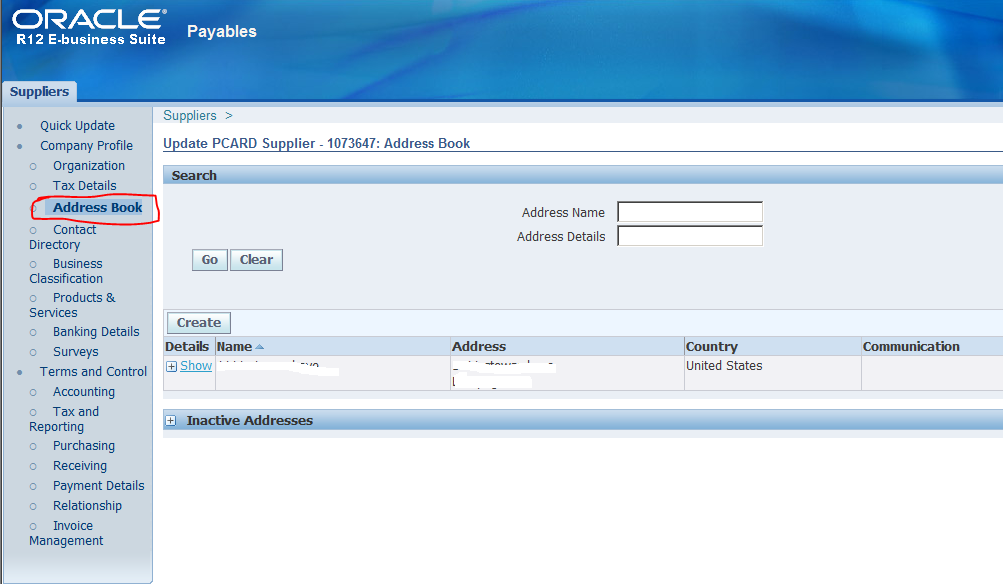
Task: Click the plus icon beside Inactive Addresses
Action: pyautogui.click(x=172, y=419)
